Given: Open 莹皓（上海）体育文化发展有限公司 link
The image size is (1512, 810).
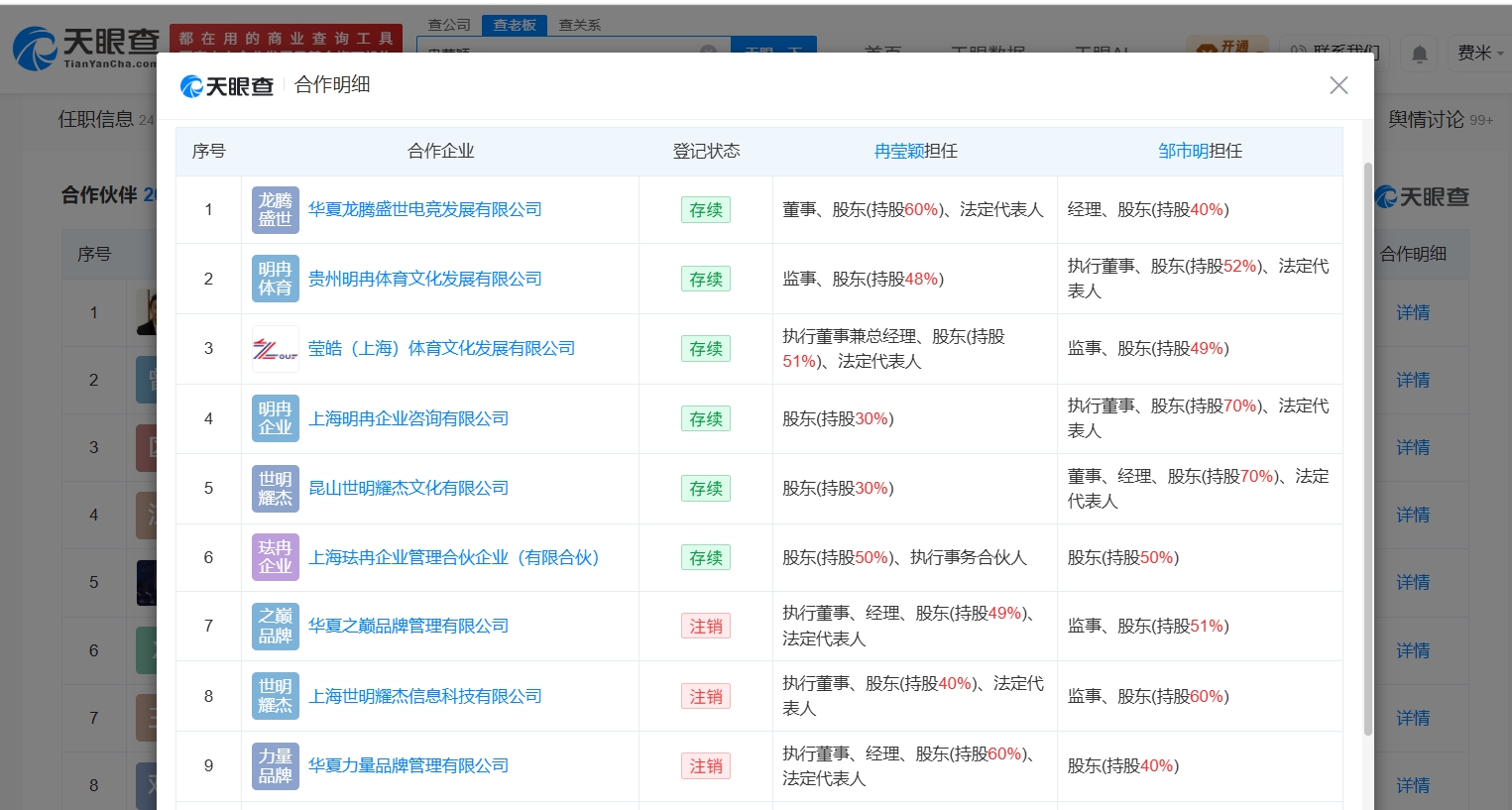Looking at the screenshot, I should click(x=441, y=348).
